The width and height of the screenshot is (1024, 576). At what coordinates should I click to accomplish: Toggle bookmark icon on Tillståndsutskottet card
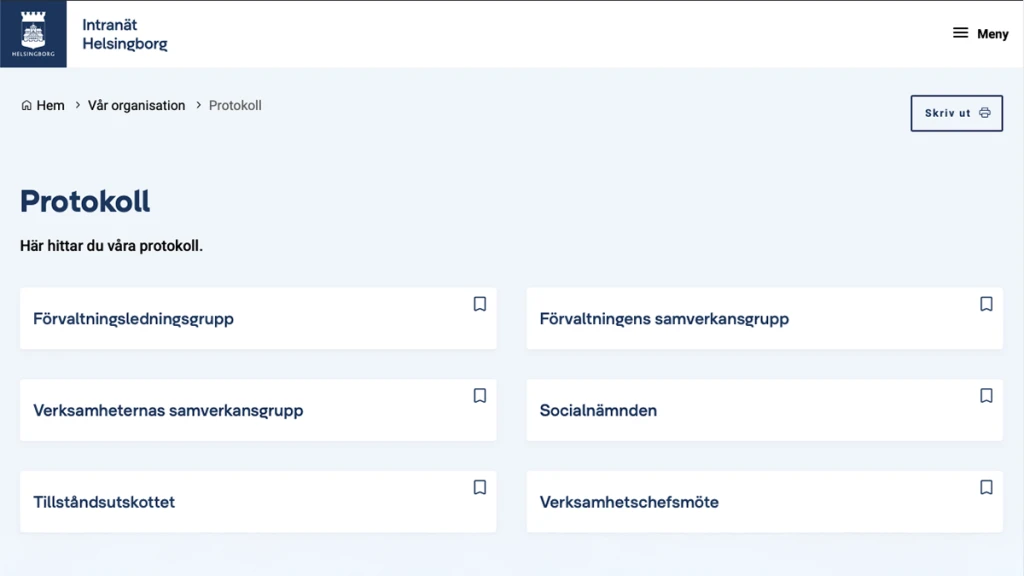tap(480, 487)
